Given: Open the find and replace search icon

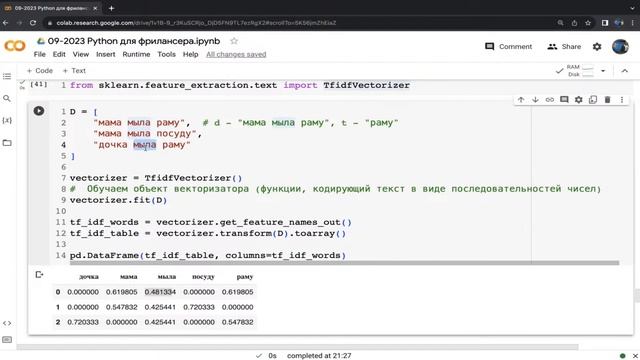Looking at the screenshot, I should pos(7,98).
